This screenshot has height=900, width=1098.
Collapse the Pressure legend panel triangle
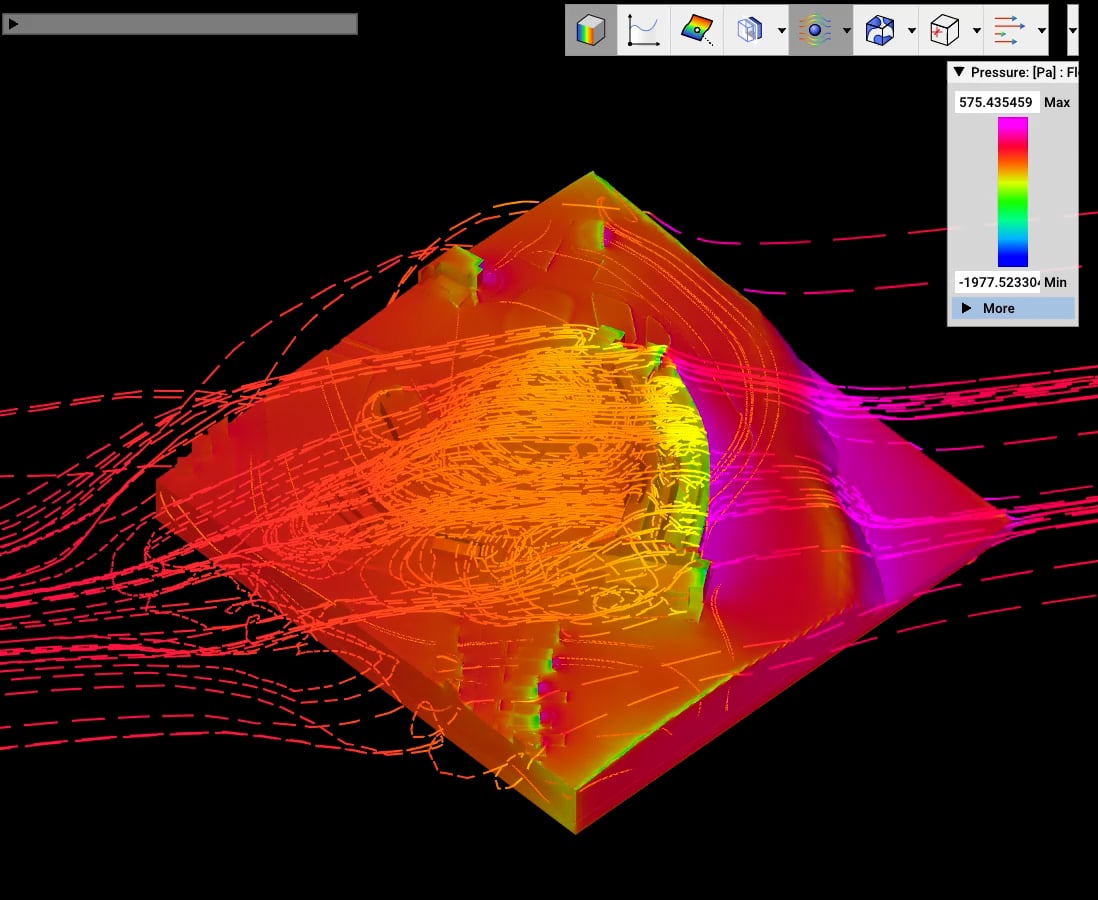point(959,72)
